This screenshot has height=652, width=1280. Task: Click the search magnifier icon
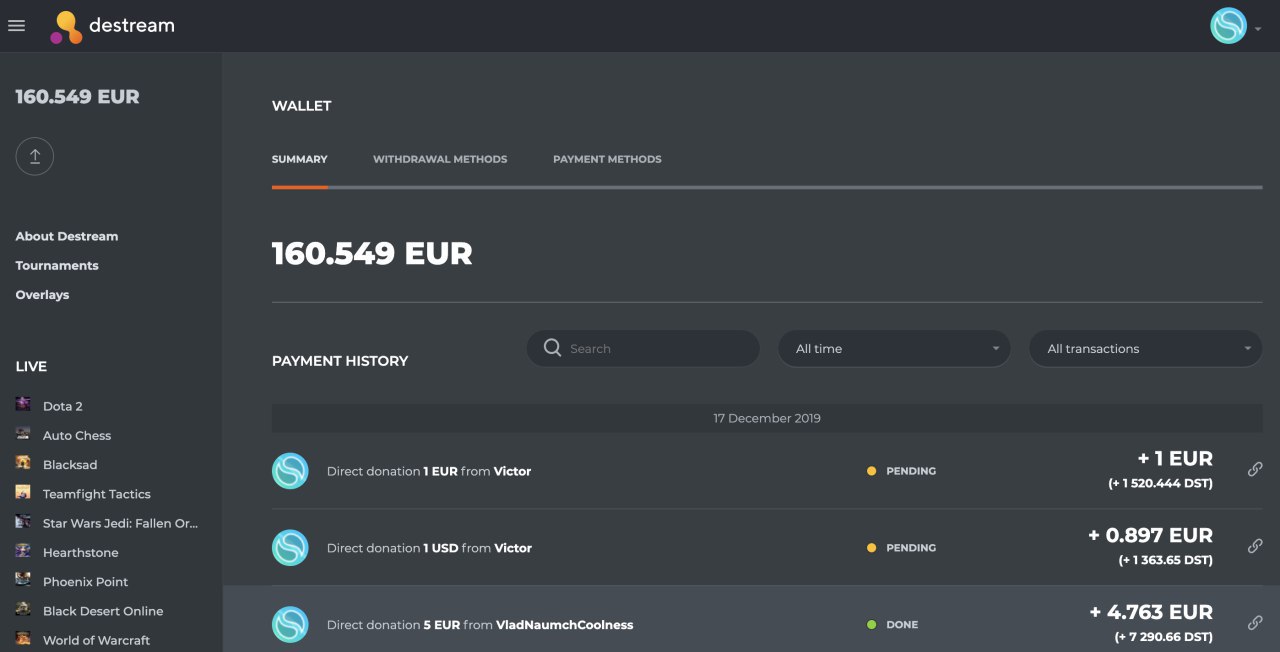(x=552, y=348)
